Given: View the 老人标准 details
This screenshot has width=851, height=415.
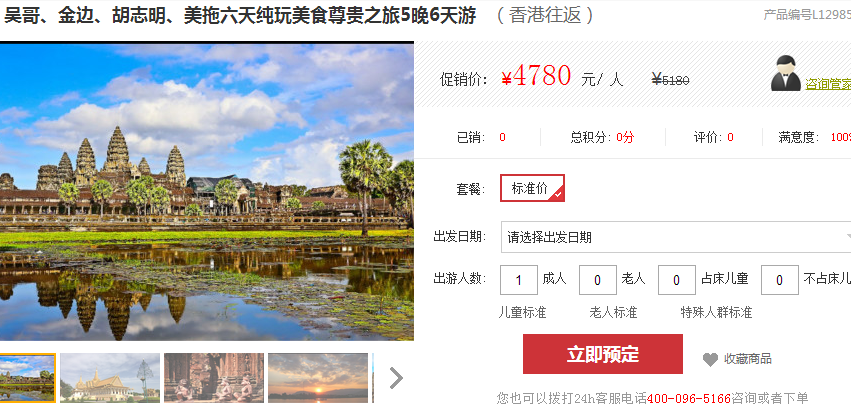Looking at the screenshot, I should click(x=613, y=312).
